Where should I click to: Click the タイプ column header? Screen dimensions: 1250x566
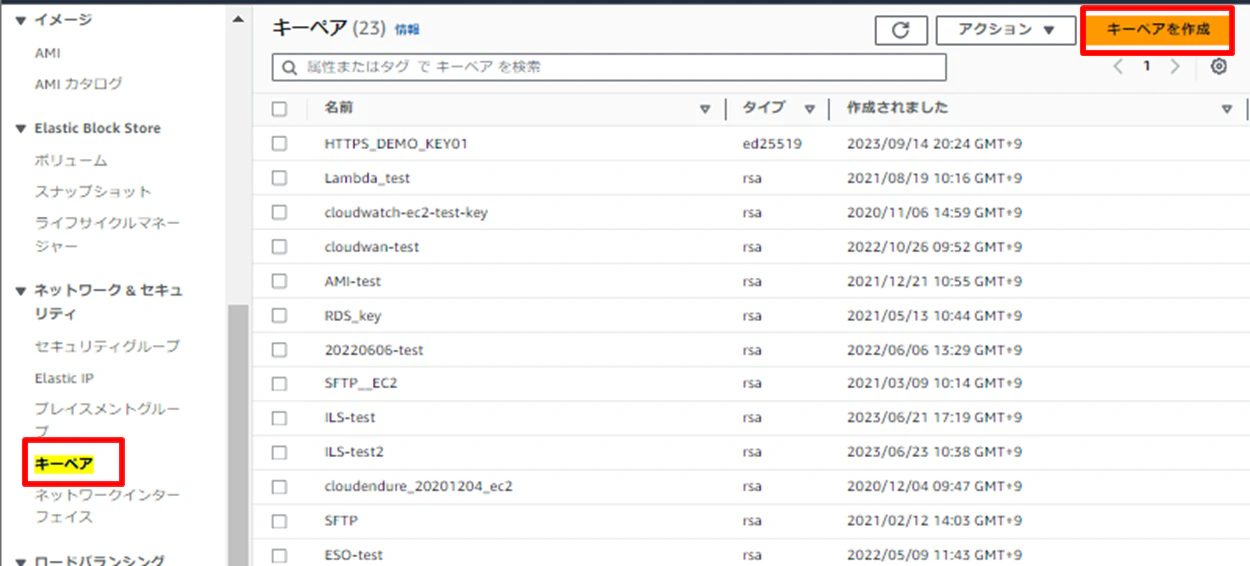[764, 108]
